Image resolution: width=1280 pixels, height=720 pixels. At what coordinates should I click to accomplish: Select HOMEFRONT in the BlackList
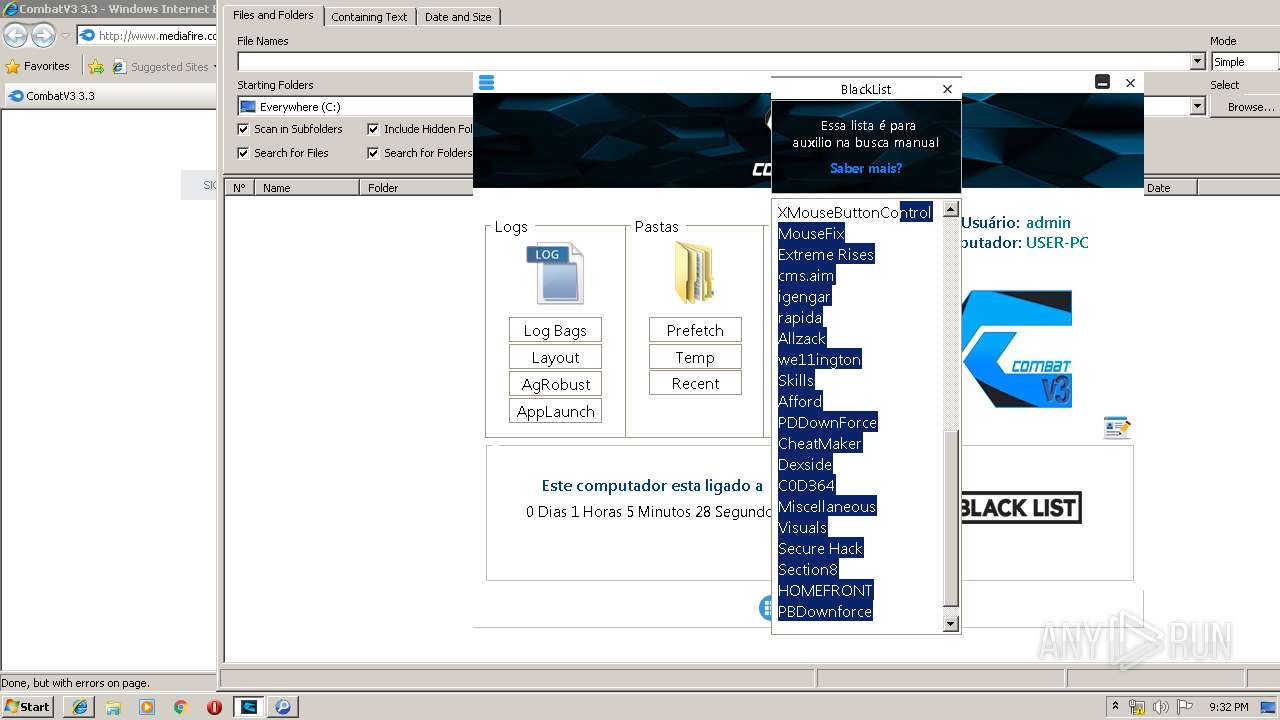click(x=826, y=590)
